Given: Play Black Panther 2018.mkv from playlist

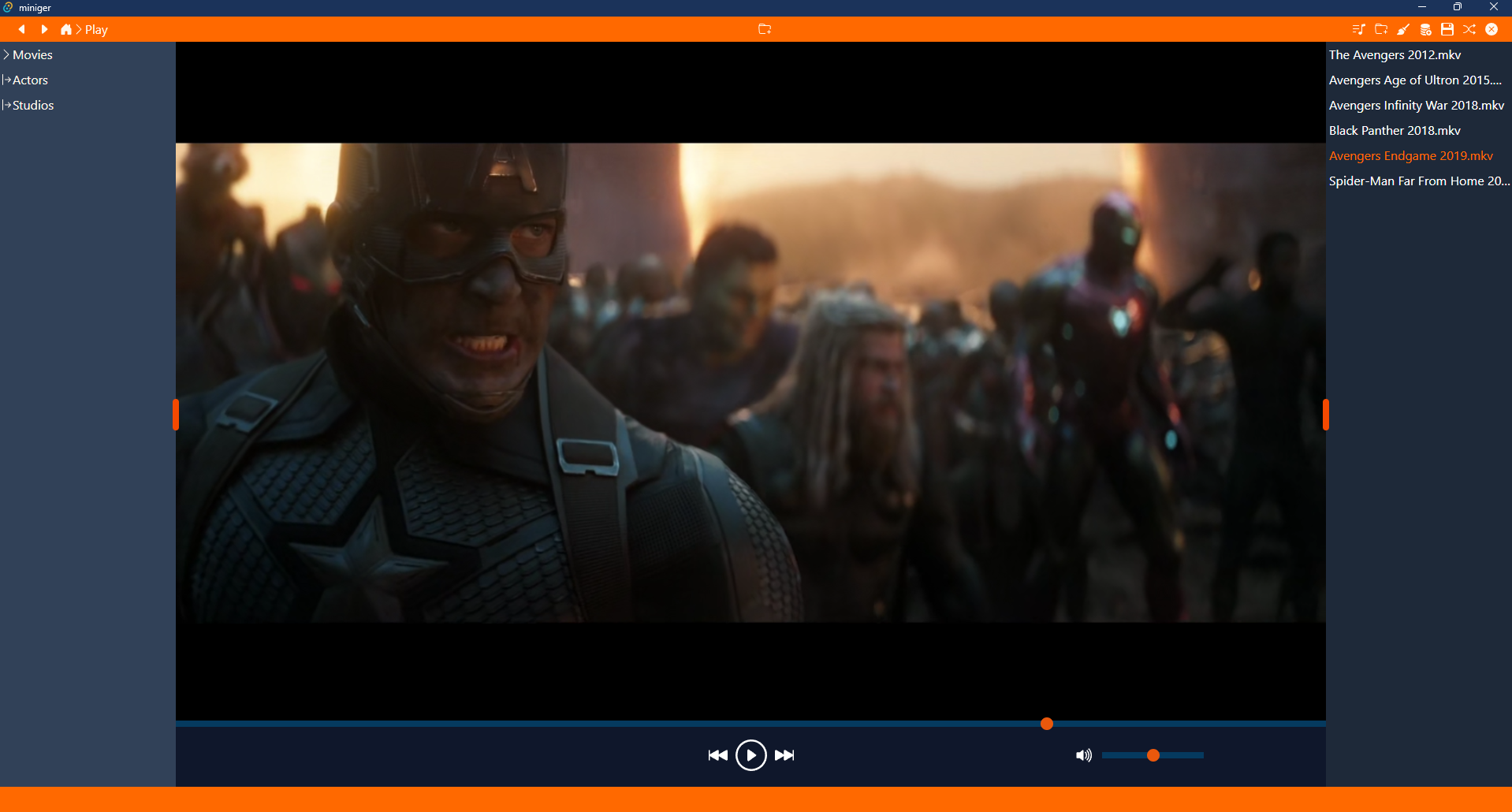Looking at the screenshot, I should (1394, 130).
